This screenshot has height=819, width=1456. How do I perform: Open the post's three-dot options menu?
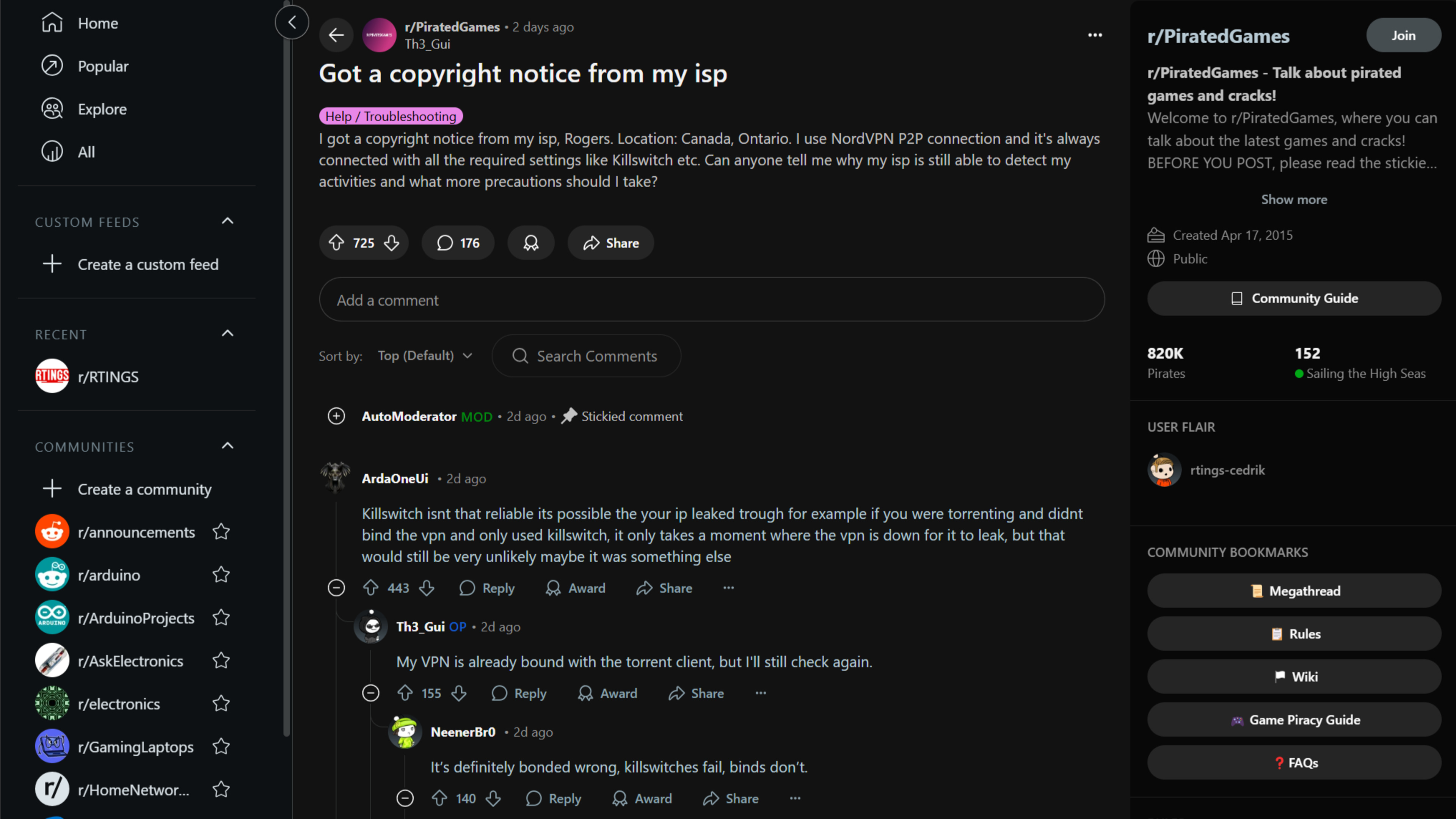pyautogui.click(x=1095, y=35)
